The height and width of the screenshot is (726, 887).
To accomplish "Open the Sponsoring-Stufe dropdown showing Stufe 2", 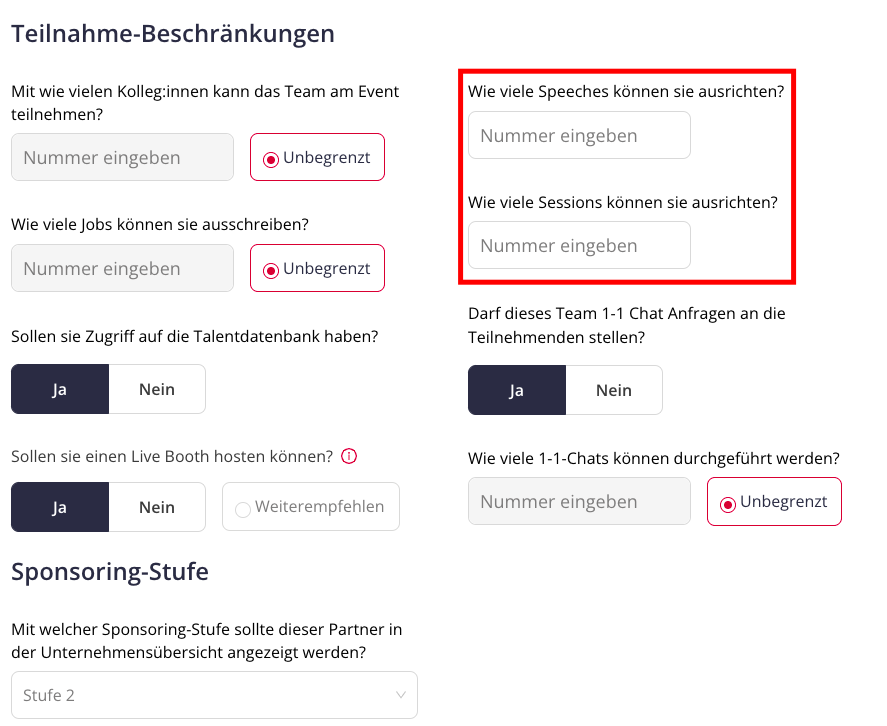I will [x=214, y=695].
